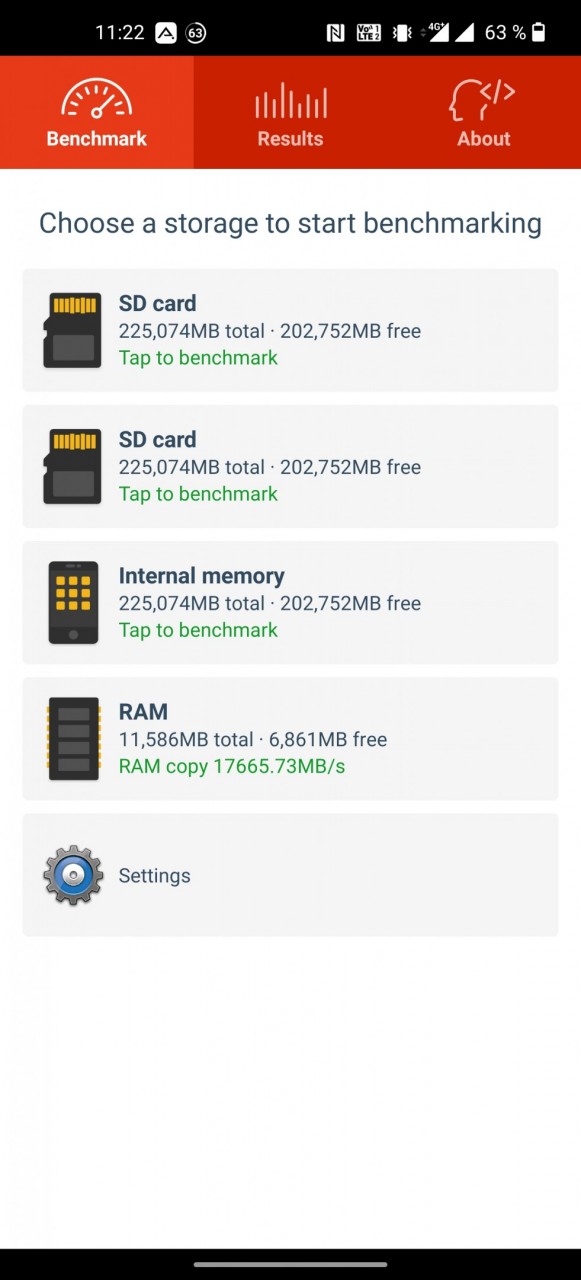Select the Benchmark tab label
The width and height of the screenshot is (581, 1280).
pyautogui.click(x=97, y=139)
